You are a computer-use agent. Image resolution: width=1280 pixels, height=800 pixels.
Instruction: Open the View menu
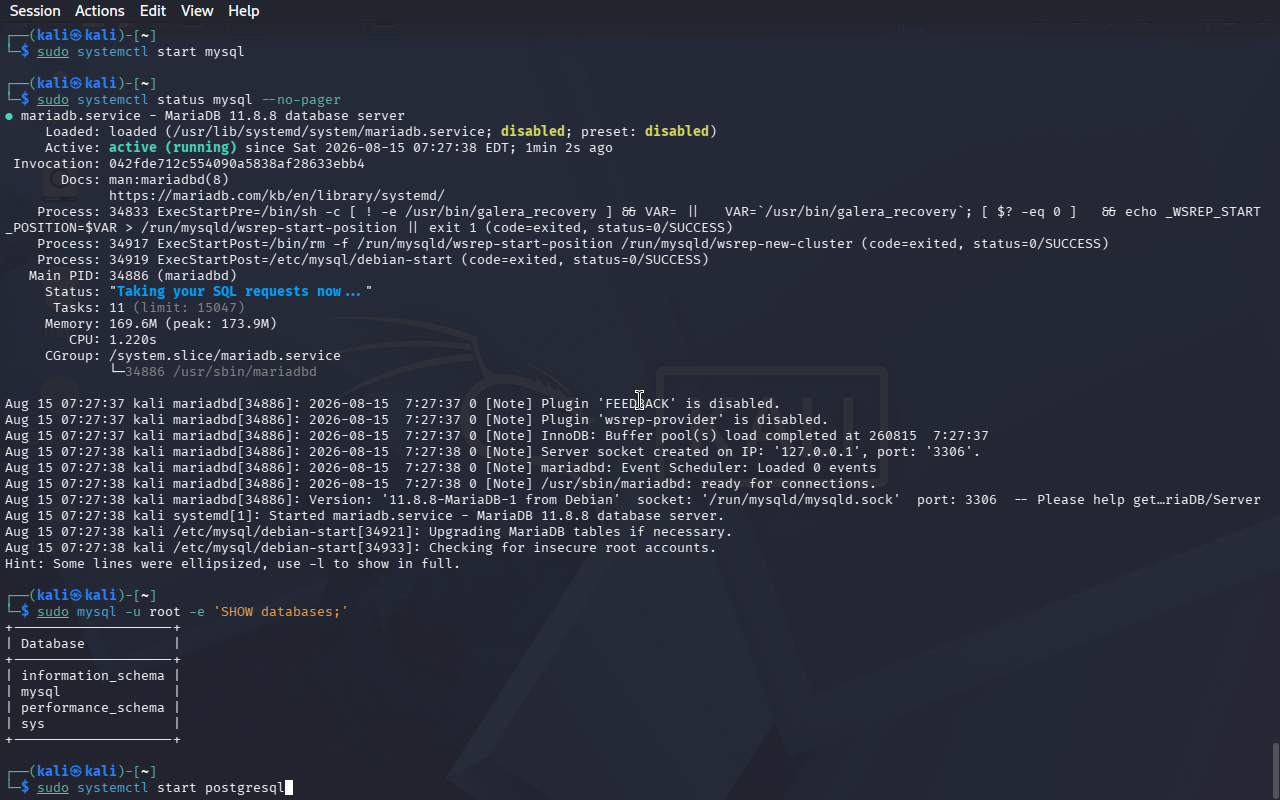(x=197, y=11)
